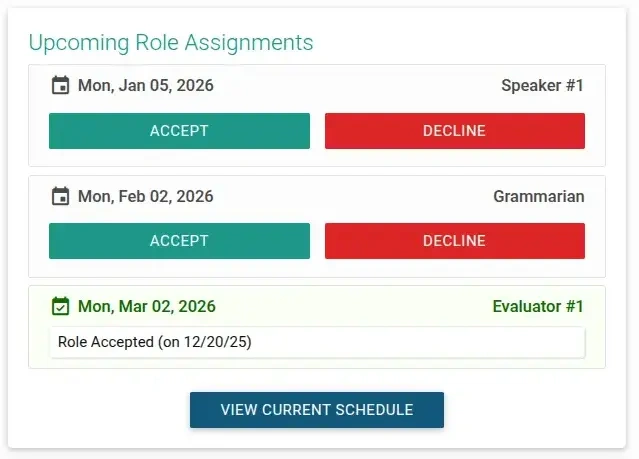Click the Grammarian role label
639x459 pixels.
pyautogui.click(x=538, y=197)
